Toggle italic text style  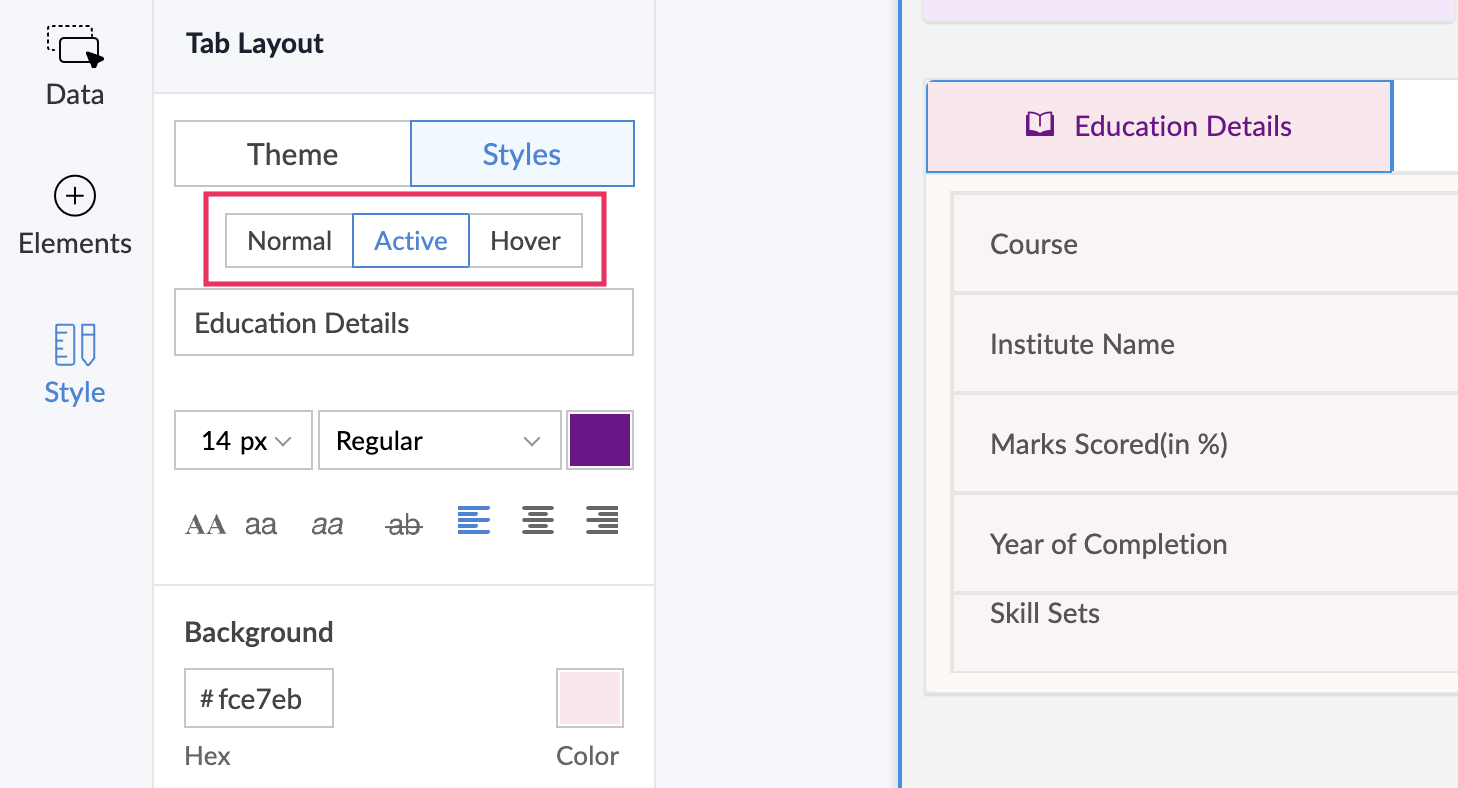pos(327,524)
